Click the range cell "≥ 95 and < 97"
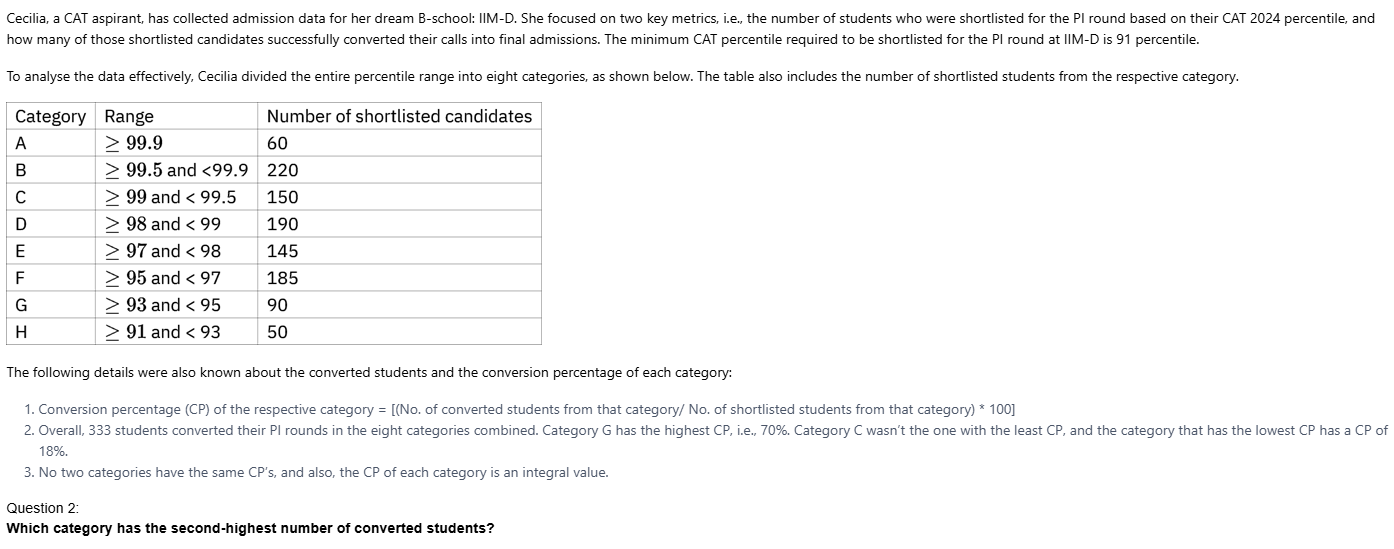The height and width of the screenshot is (549, 1394). click(x=163, y=278)
